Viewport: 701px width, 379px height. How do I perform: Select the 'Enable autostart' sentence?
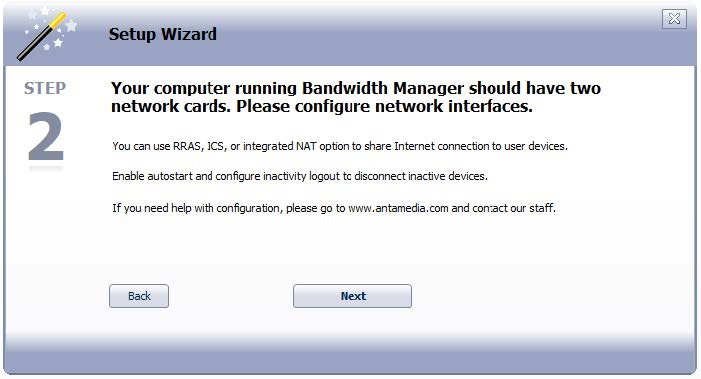tap(300, 176)
